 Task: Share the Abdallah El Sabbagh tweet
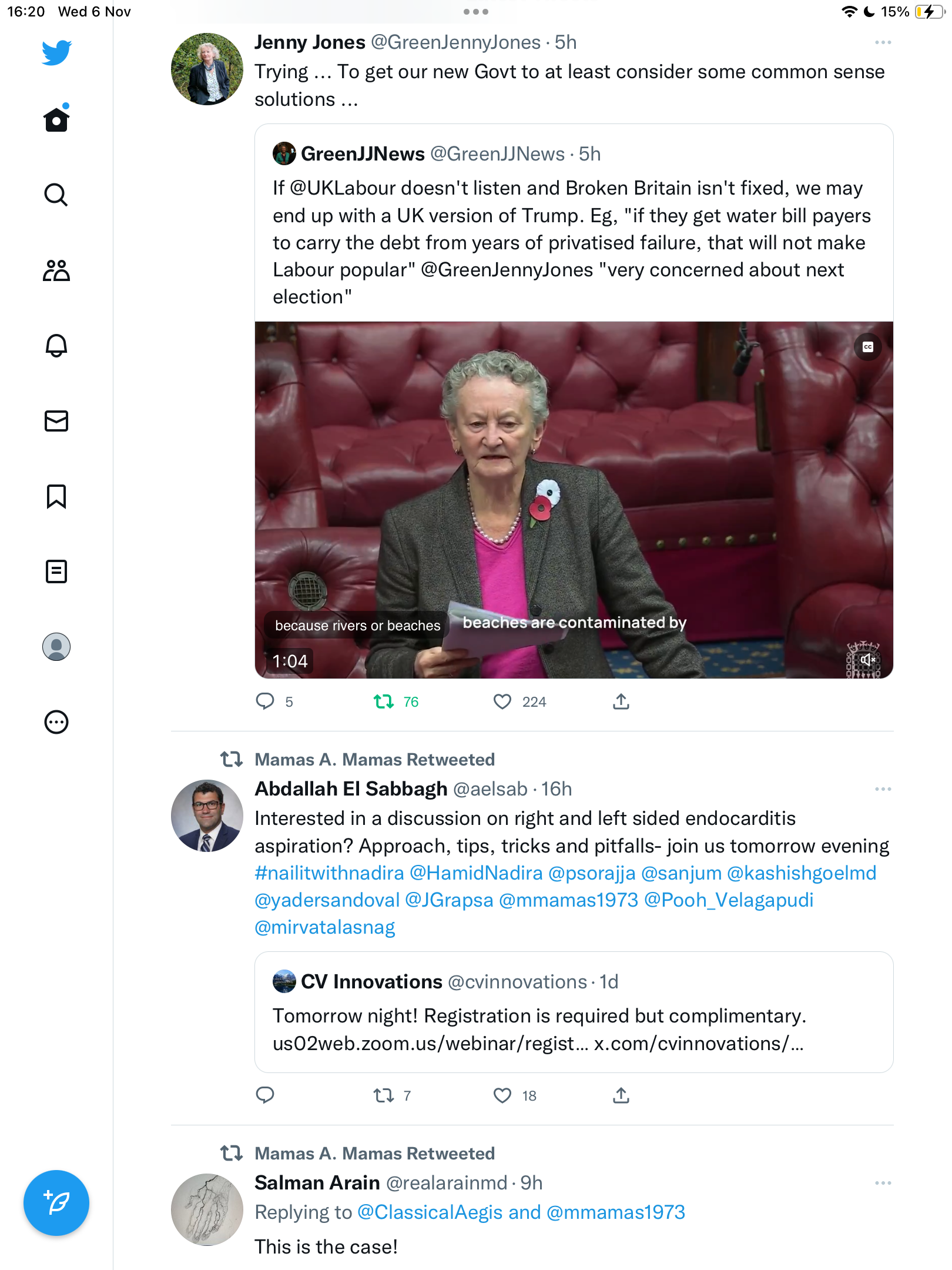[x=621, y=1095]
